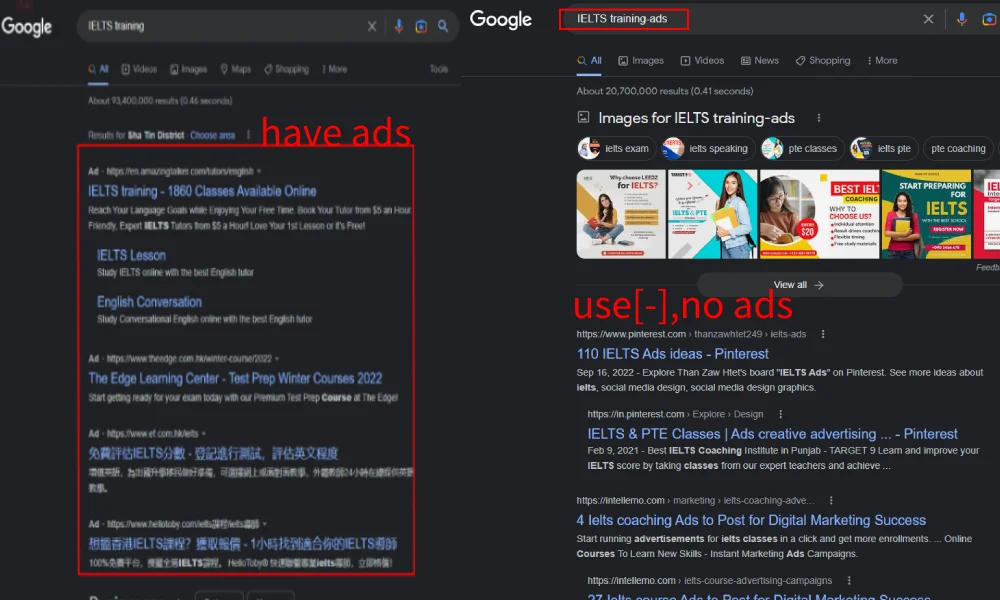Expand the More menu in right window
Screen dimensions: 1000x600
tap(882, 61)
